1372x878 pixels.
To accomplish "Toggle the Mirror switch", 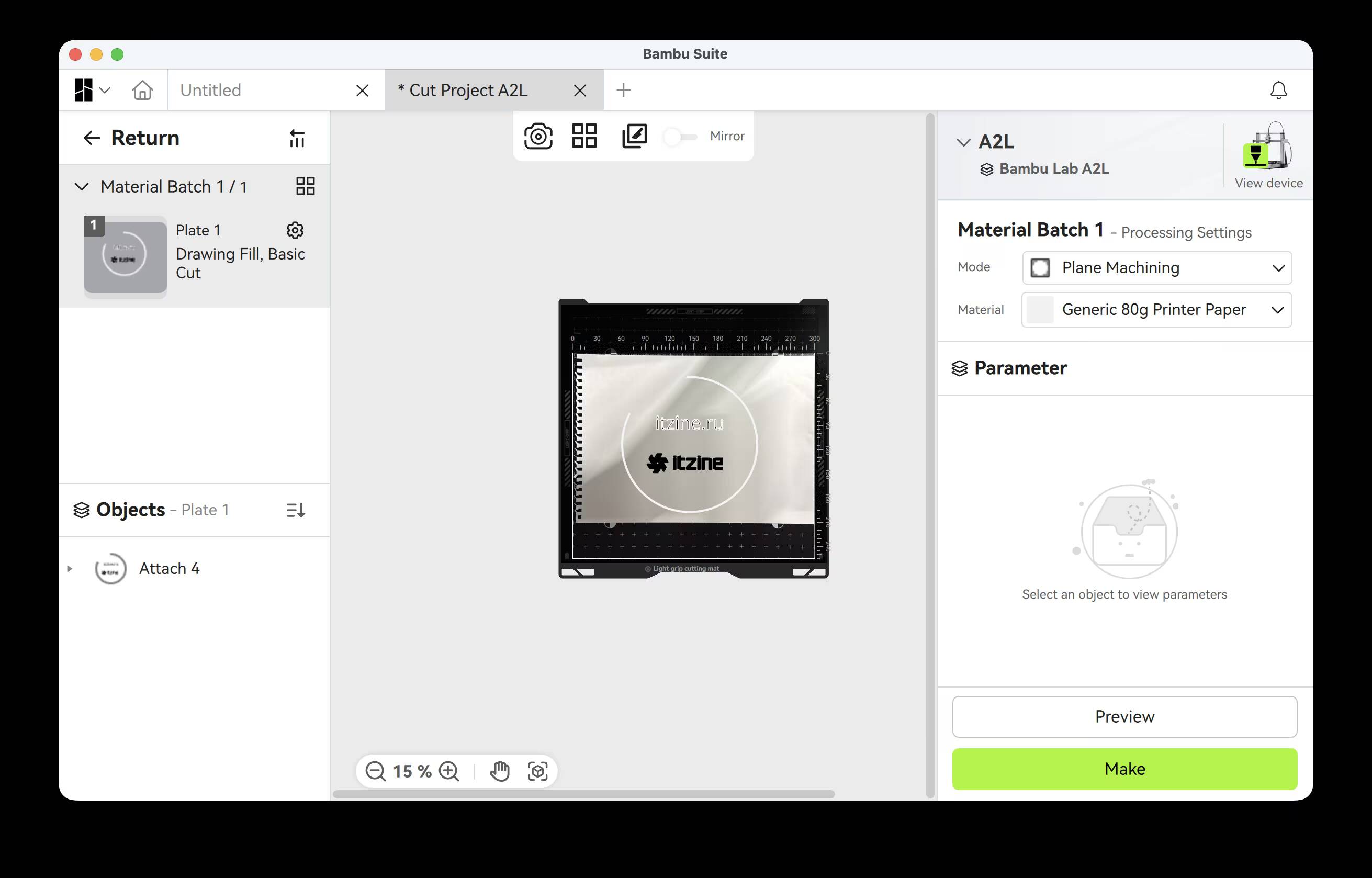I will pos(680,137).
